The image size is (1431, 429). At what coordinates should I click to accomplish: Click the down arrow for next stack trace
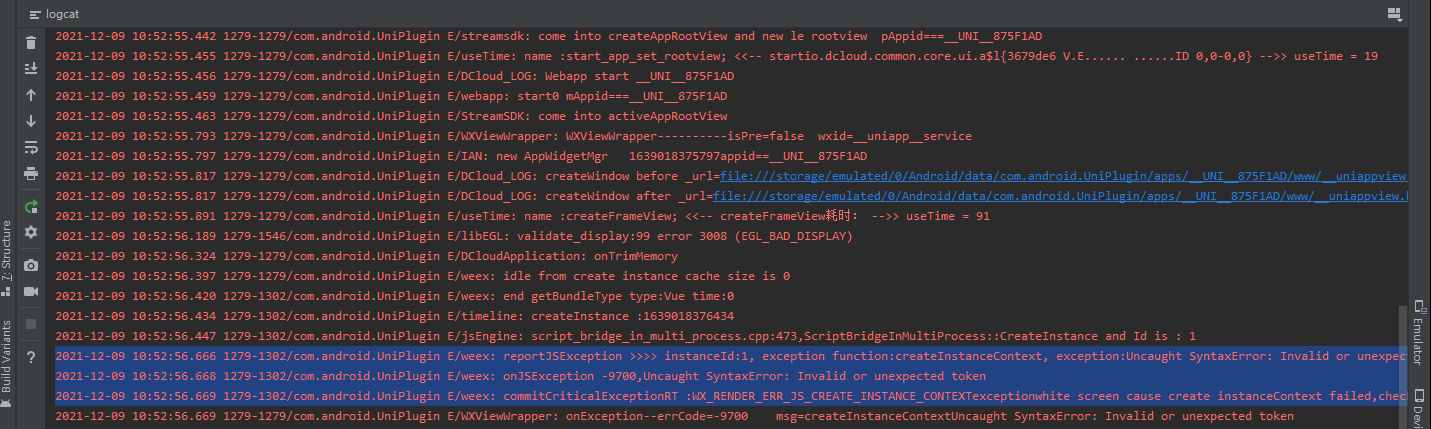31,121
